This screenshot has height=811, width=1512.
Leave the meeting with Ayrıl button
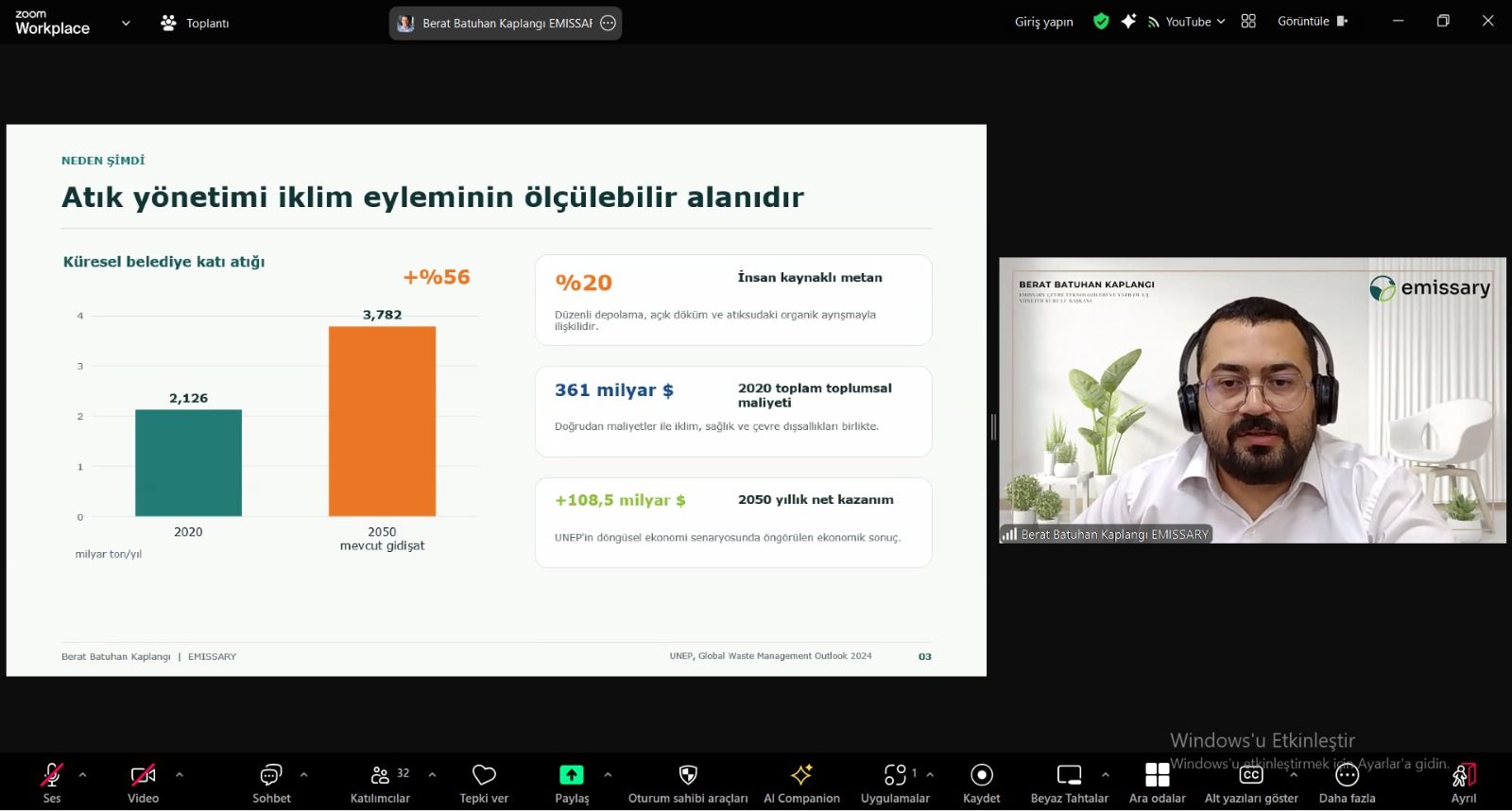1464,783
